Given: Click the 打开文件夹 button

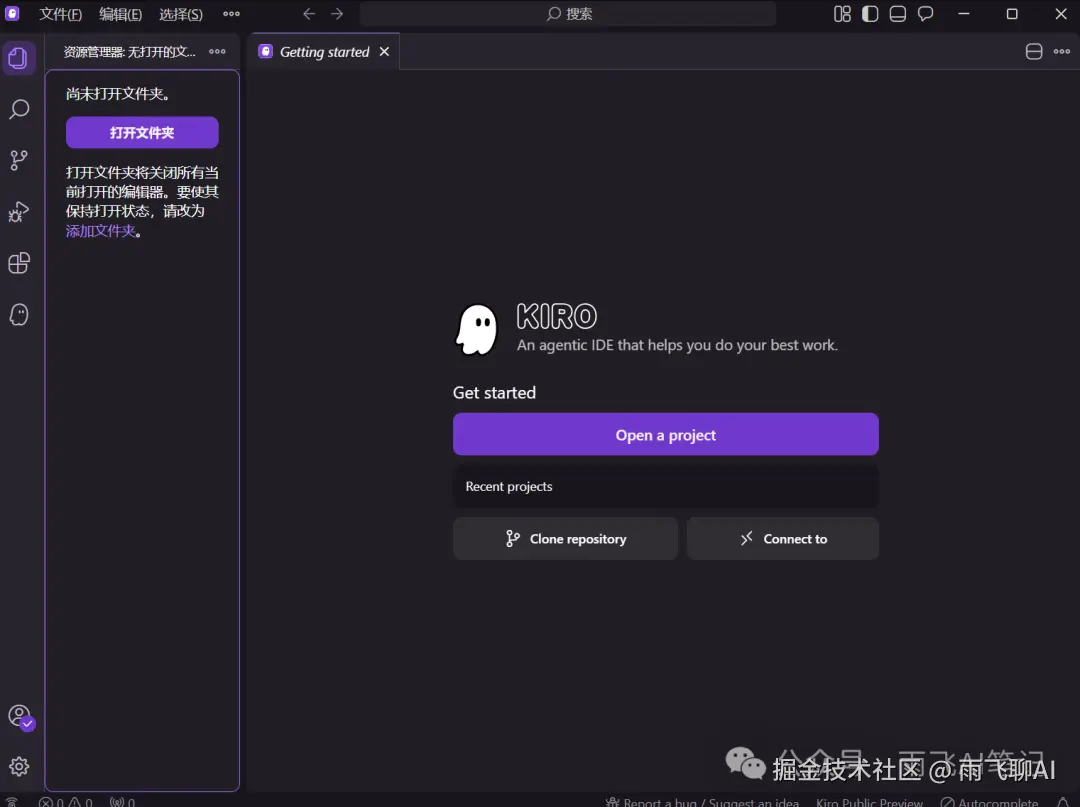Looking at the screenshot, I should coord(142,132).
